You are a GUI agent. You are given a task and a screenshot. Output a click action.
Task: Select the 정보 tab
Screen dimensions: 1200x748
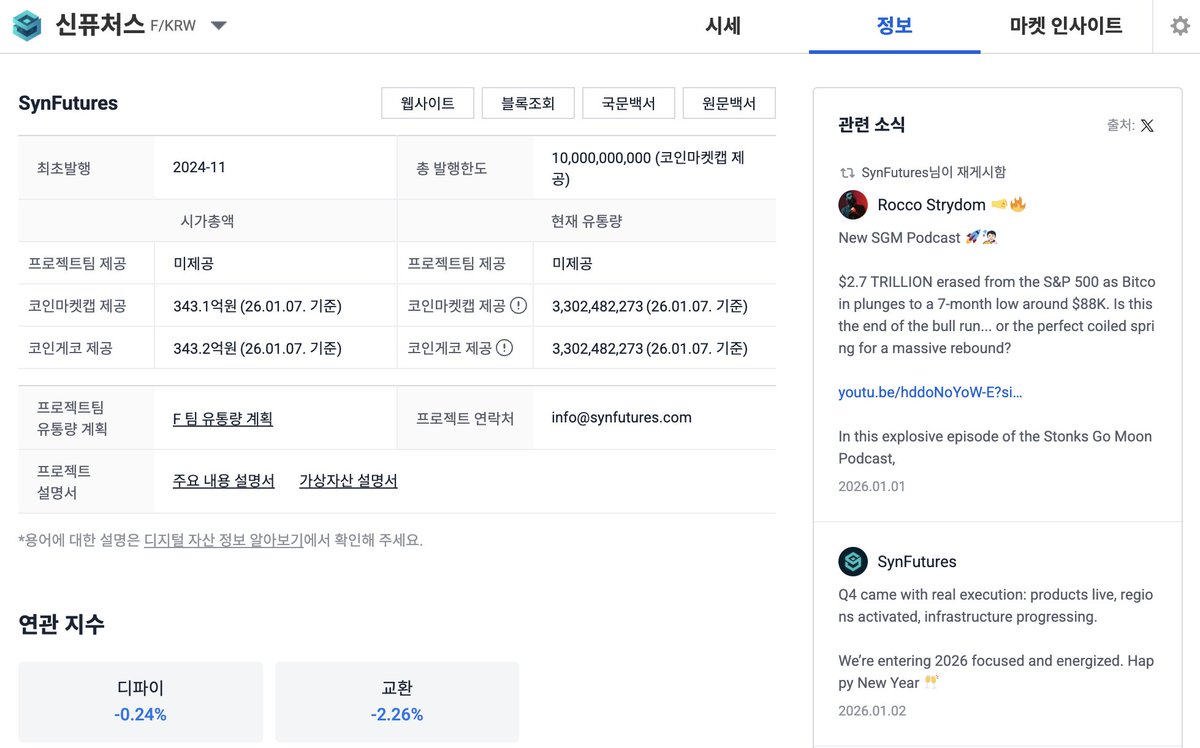894,26
